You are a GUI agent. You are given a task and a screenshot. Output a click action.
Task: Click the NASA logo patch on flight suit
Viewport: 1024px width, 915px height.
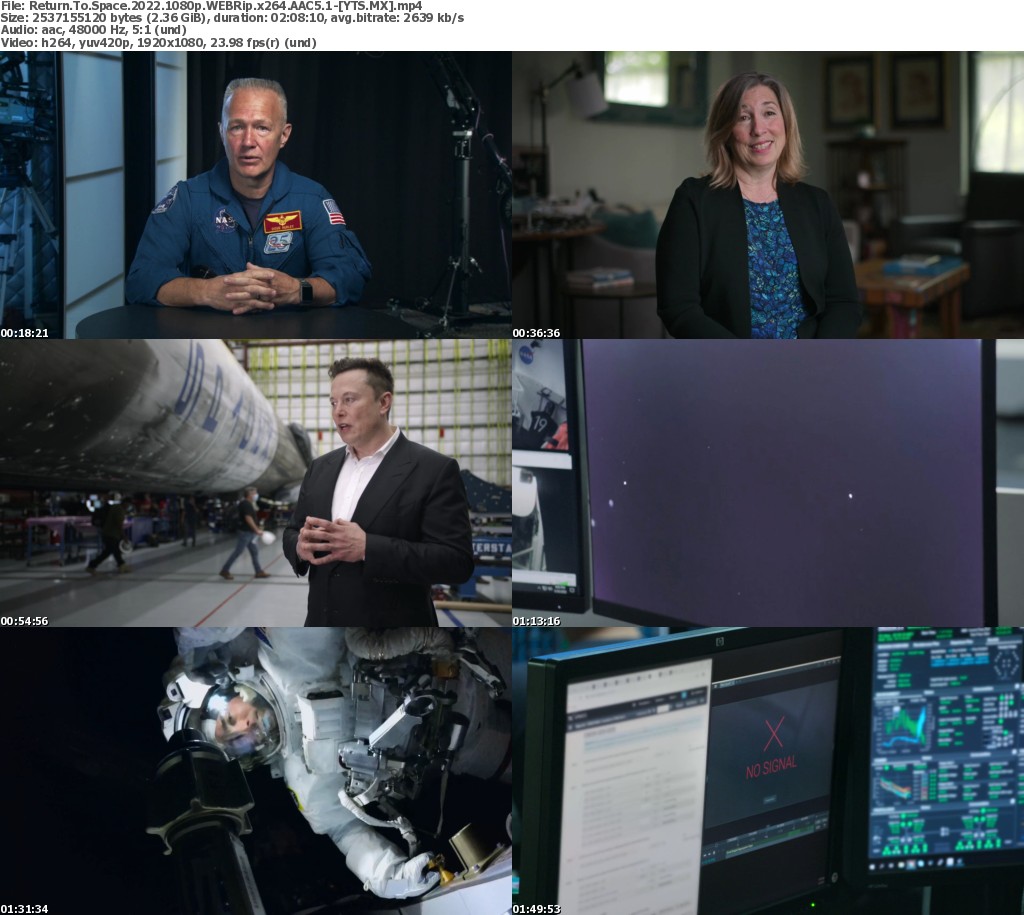tap(225, 219)
